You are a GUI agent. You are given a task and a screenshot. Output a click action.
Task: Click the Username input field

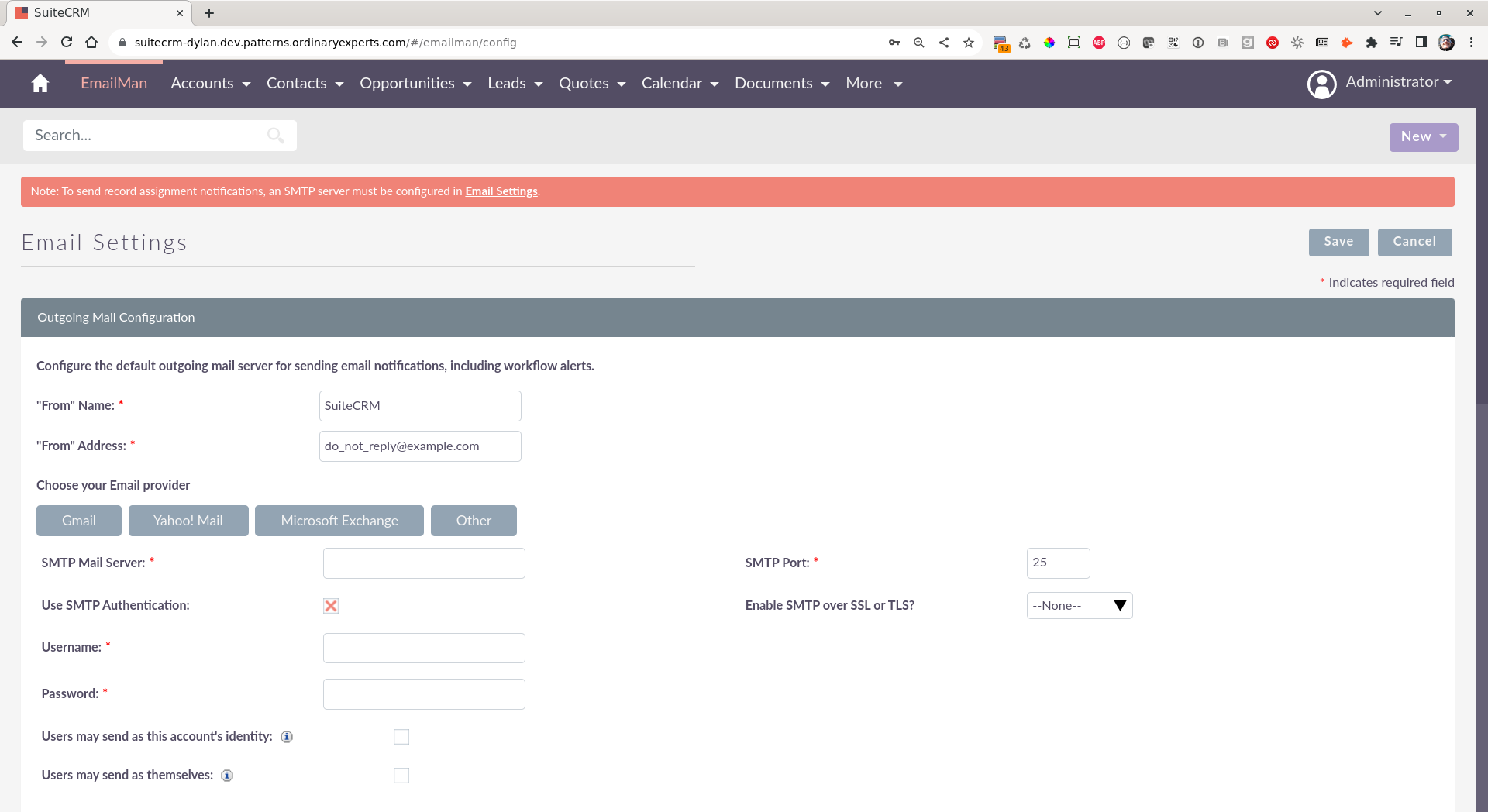[x=424, y=649]
